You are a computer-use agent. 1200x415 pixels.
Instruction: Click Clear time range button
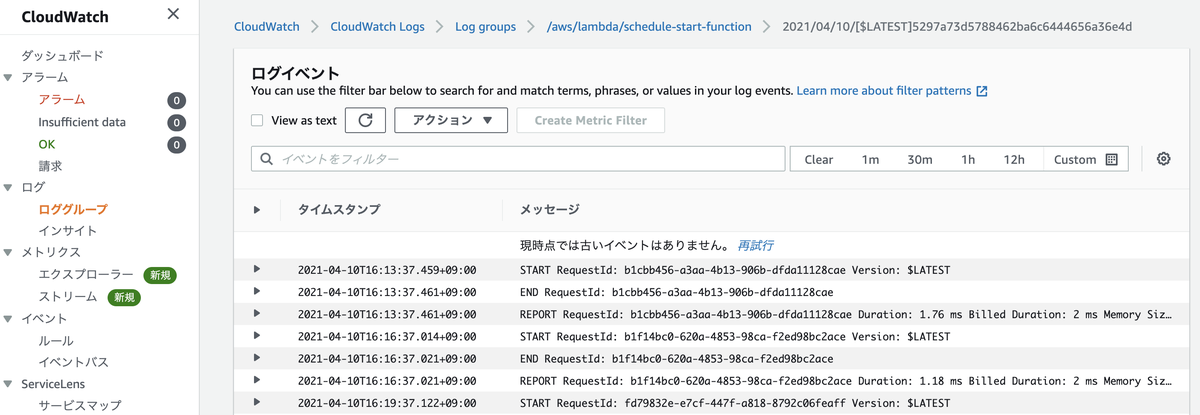pos(818,159)
